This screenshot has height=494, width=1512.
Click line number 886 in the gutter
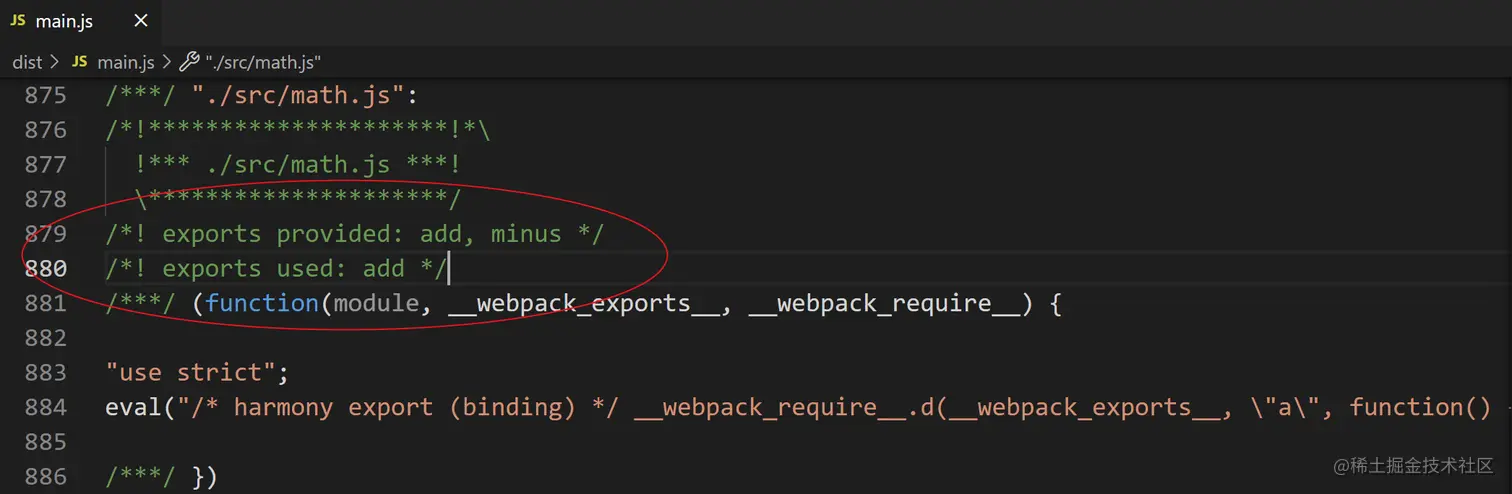point(46,476)
